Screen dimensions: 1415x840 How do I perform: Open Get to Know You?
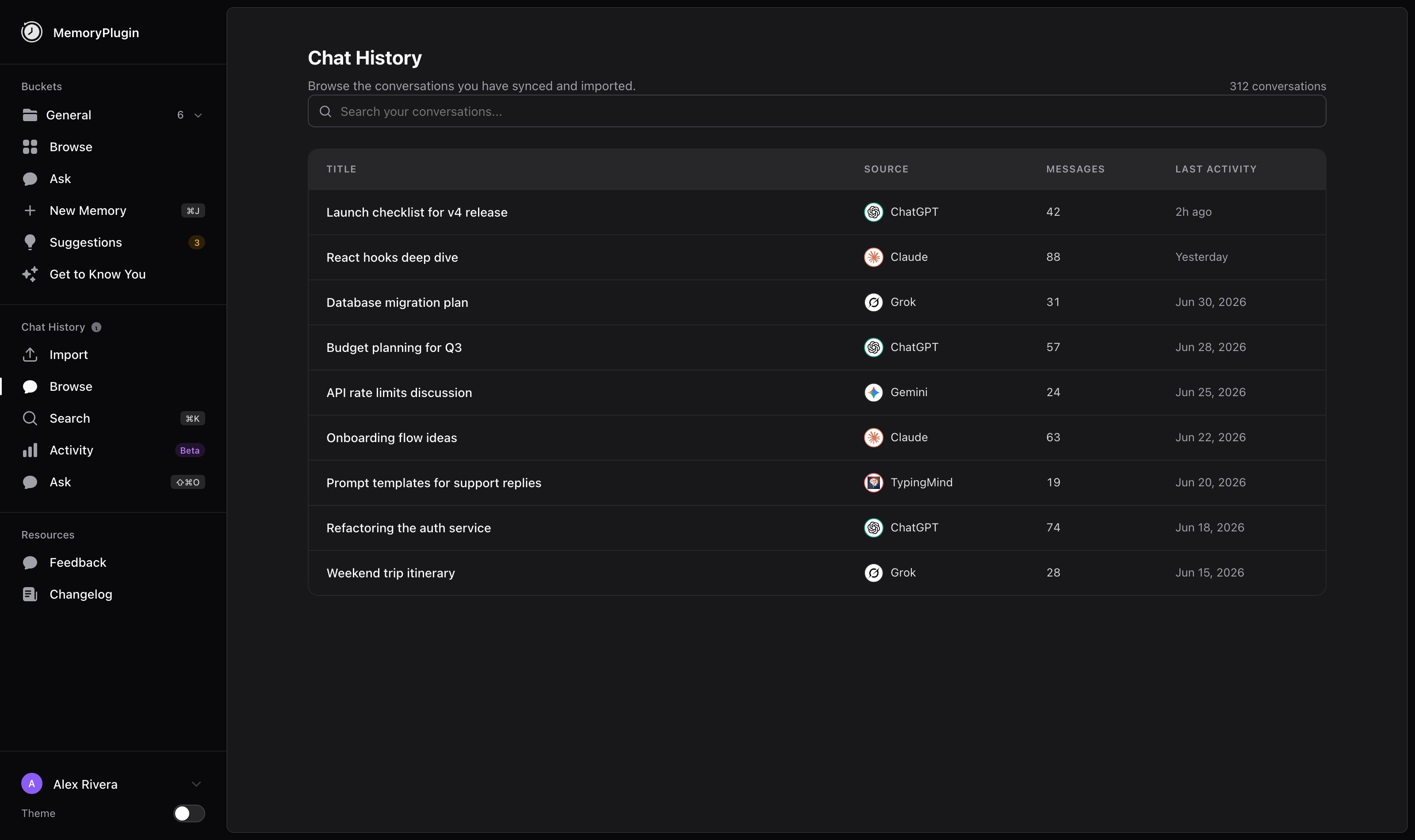113,274
